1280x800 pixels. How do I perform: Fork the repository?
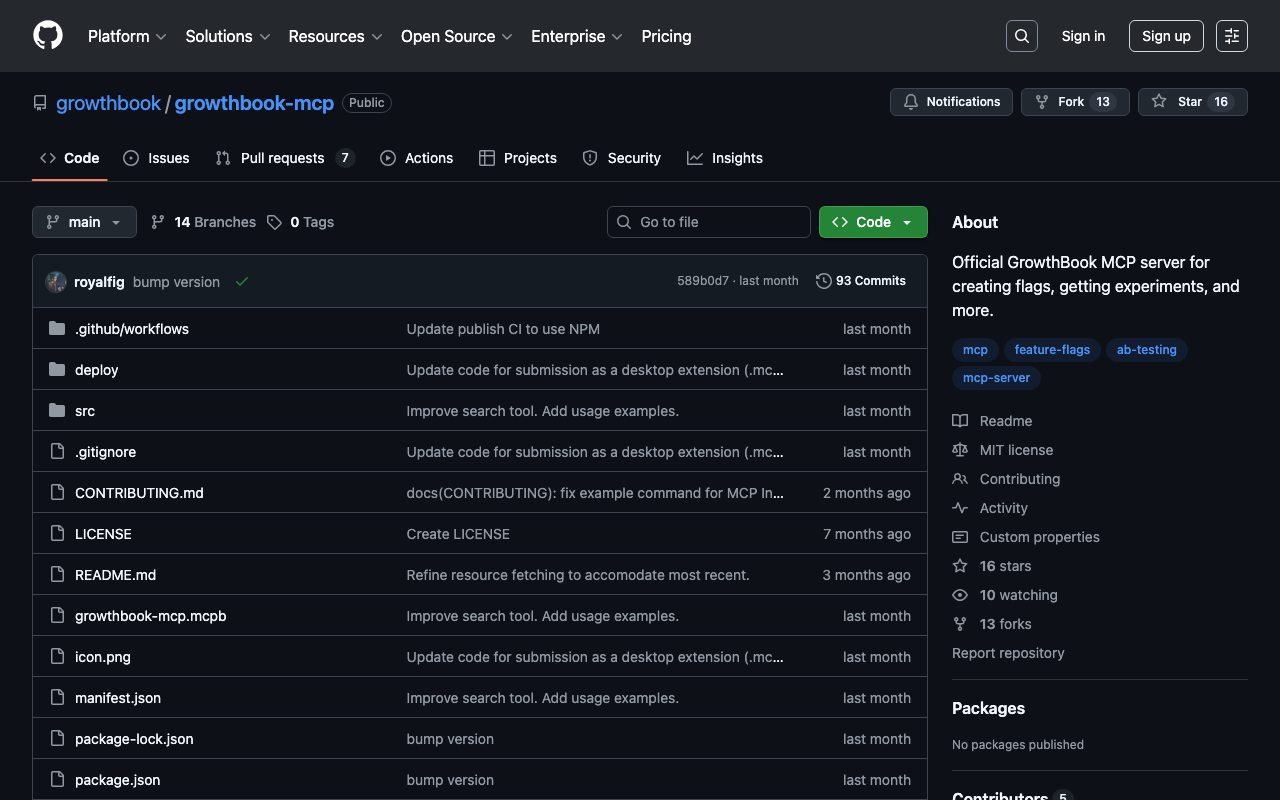pyautogui.click(x=1074, y=102)
